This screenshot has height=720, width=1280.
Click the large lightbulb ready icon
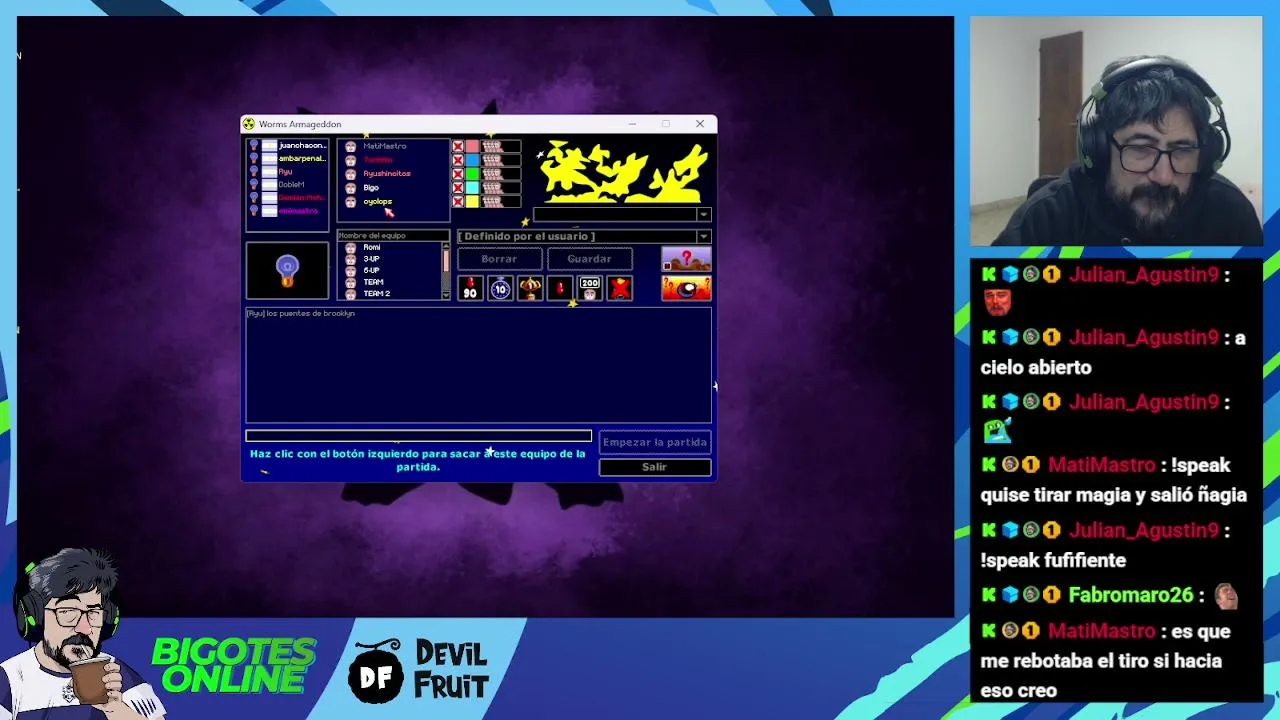point(287,270)
